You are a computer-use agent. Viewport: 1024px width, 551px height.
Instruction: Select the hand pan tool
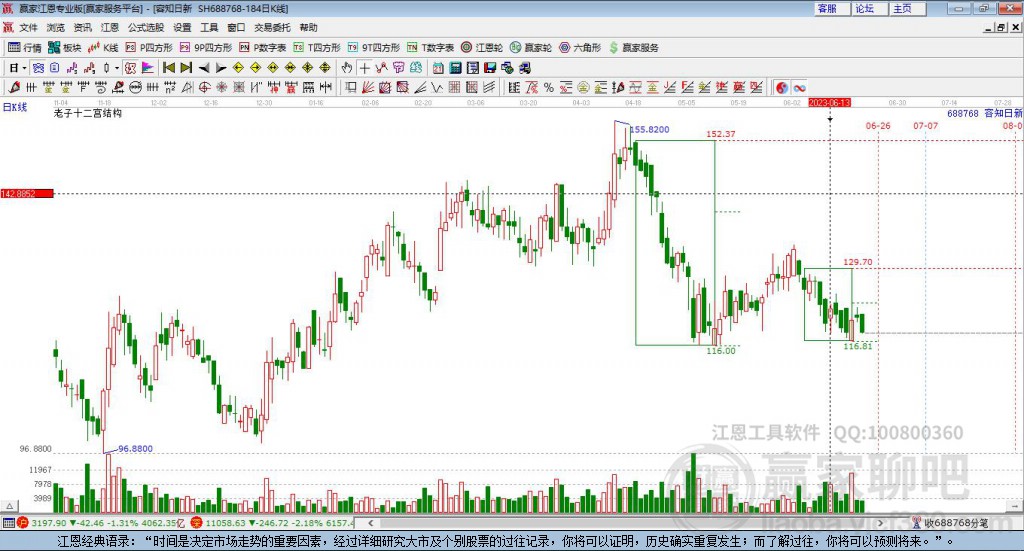tap(347, 68)
